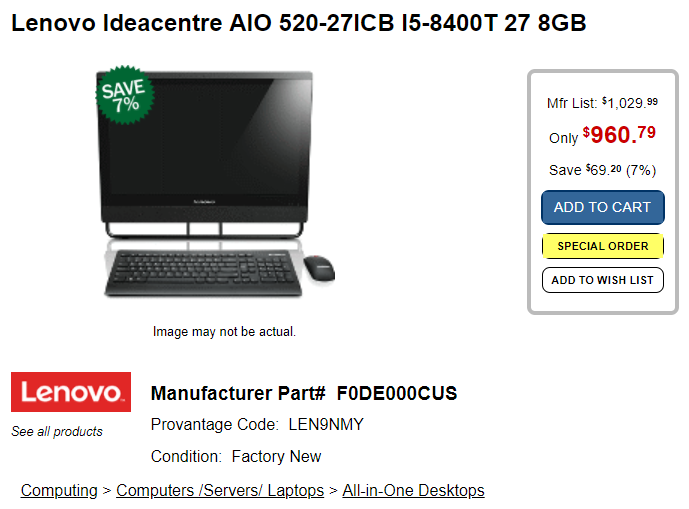Click the Image may not be actual caption
Viewport: 689px width, 509px height.
coord(224,331)
